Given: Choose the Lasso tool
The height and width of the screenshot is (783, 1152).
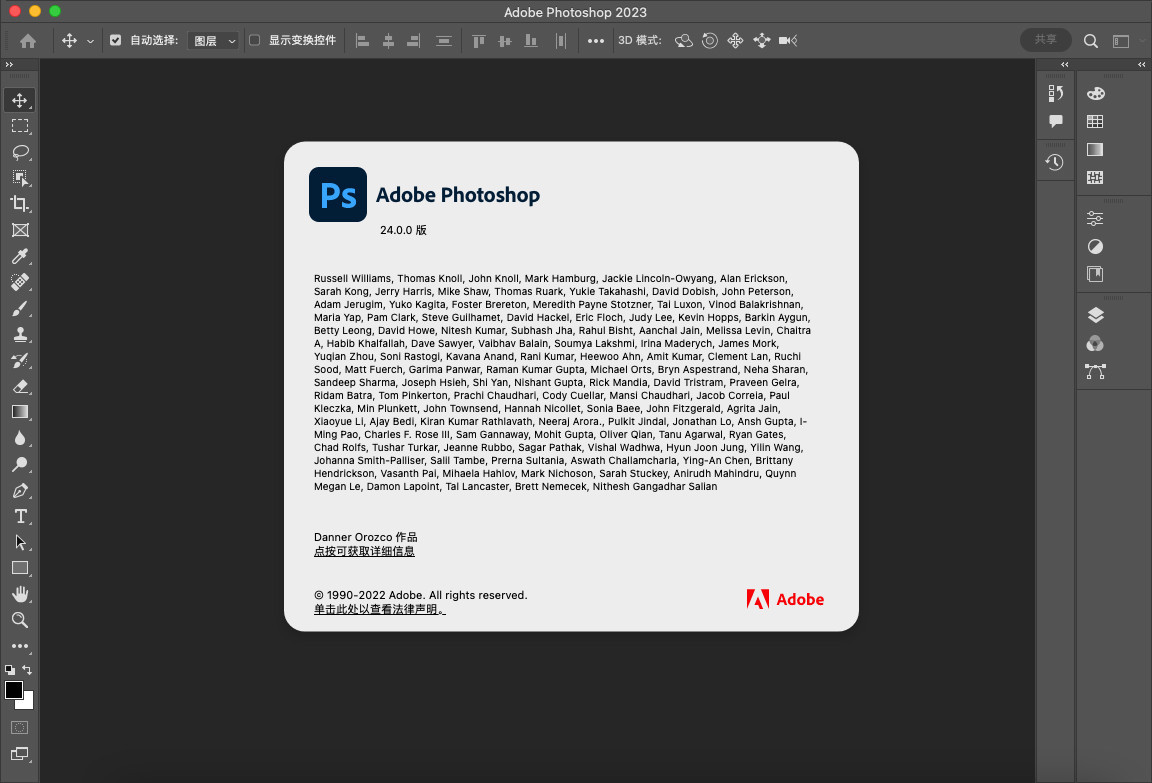Looking at the screenshot, I should click(20, 152).
